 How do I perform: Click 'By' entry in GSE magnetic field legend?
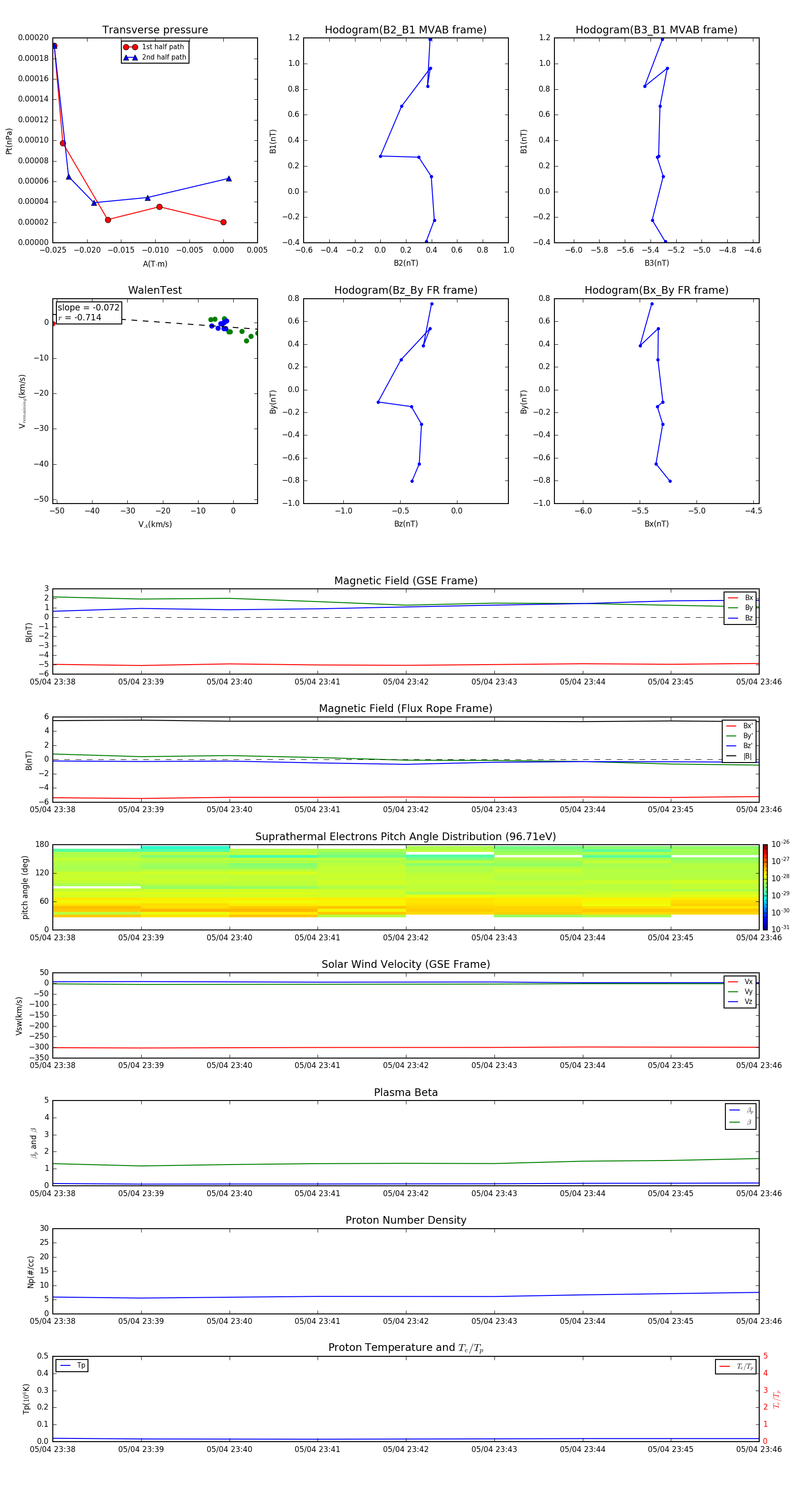click(x=740, y=607)
